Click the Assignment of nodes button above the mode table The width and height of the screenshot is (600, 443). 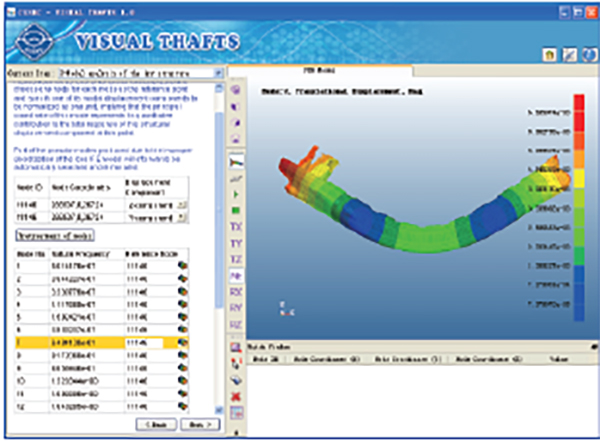[x=55, y=236]
